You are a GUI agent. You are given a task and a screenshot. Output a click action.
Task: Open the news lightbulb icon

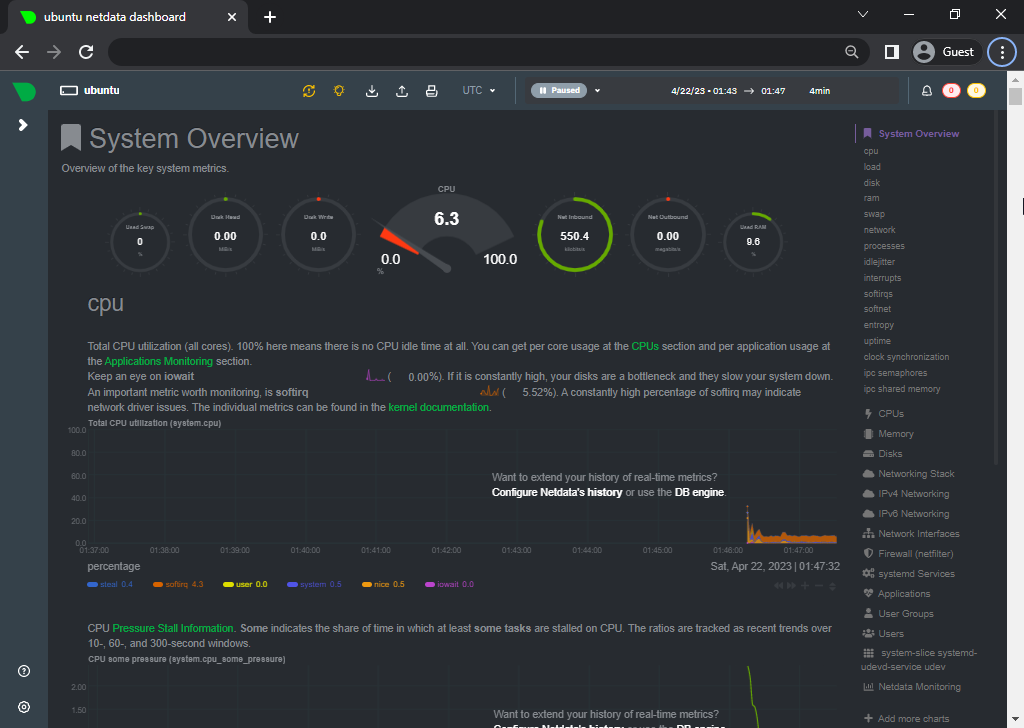pyautogui.click(x=339, y=91)
